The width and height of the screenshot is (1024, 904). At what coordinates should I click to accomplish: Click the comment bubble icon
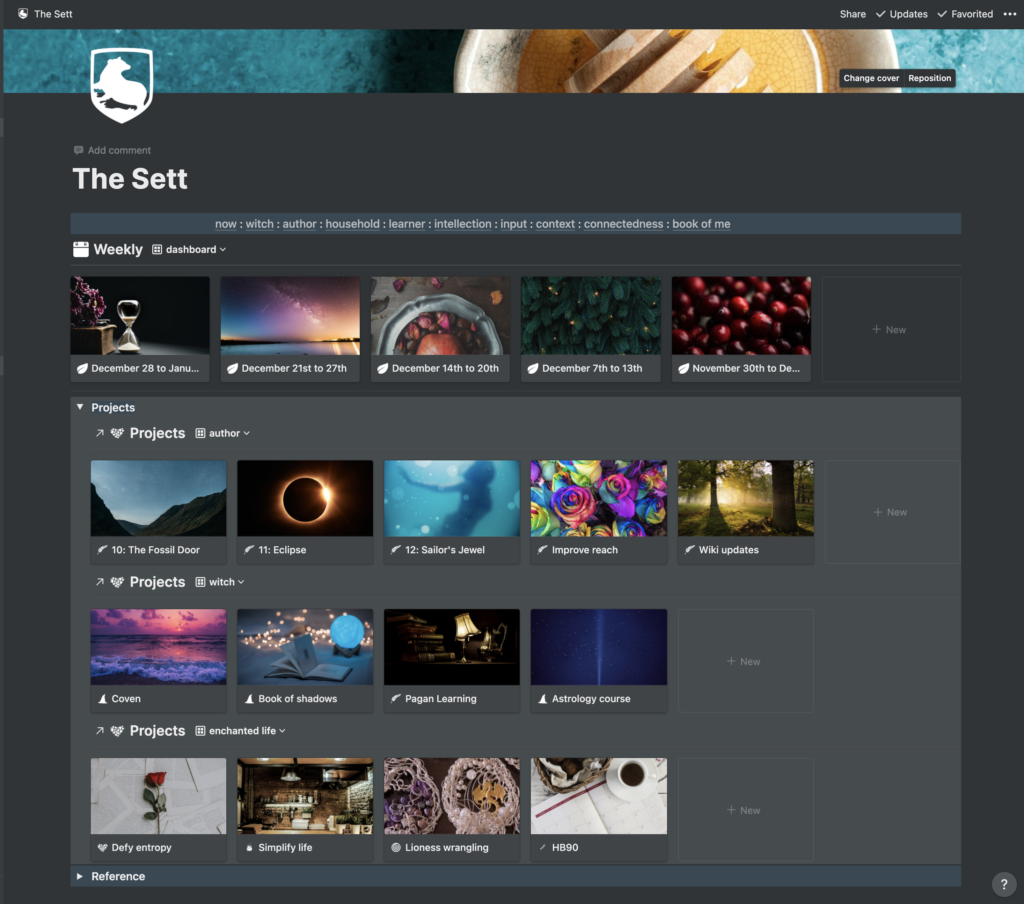(78, 150)
